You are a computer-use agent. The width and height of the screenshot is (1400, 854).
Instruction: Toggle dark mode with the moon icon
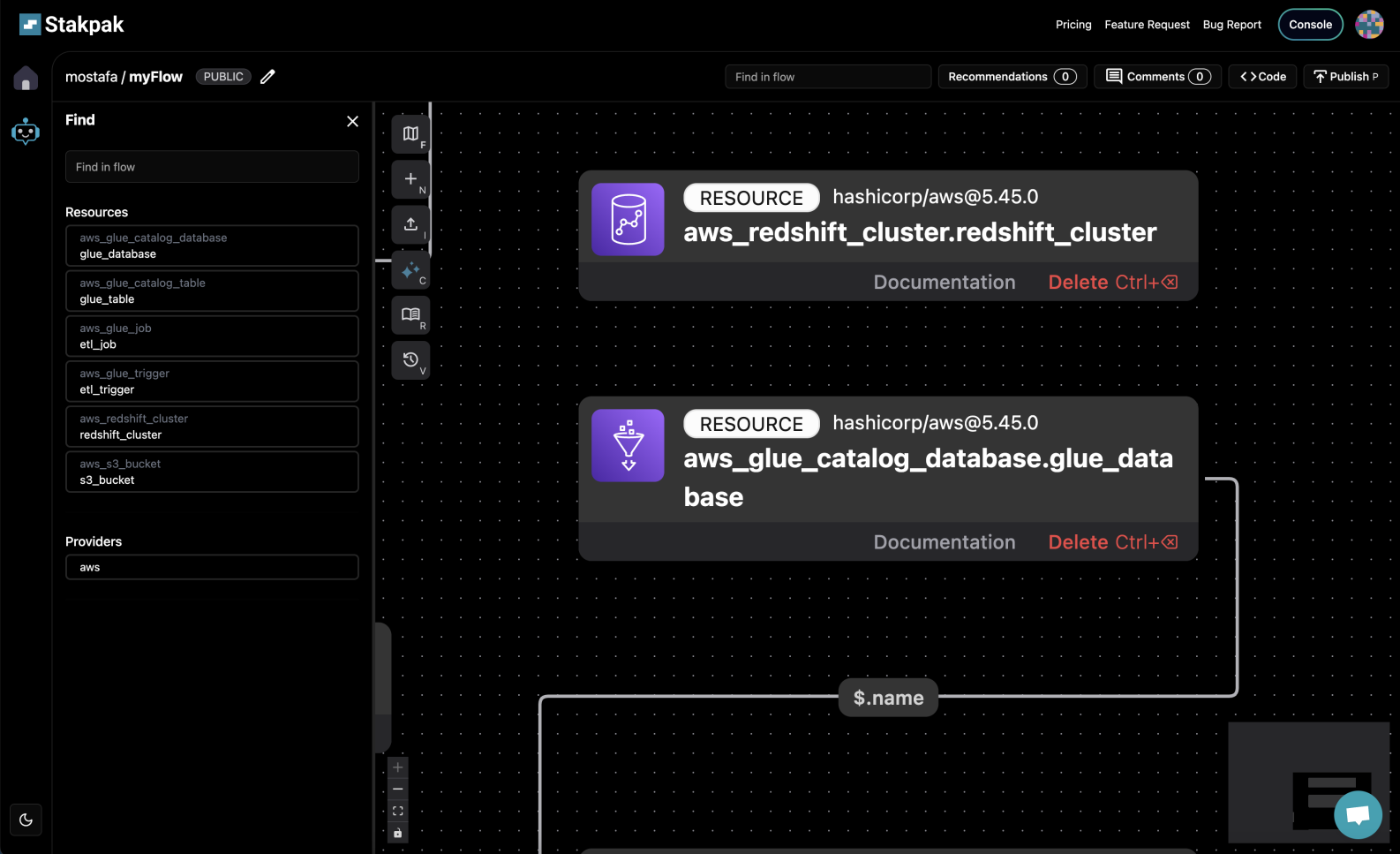pyautogui.click(x=26, y=820)
